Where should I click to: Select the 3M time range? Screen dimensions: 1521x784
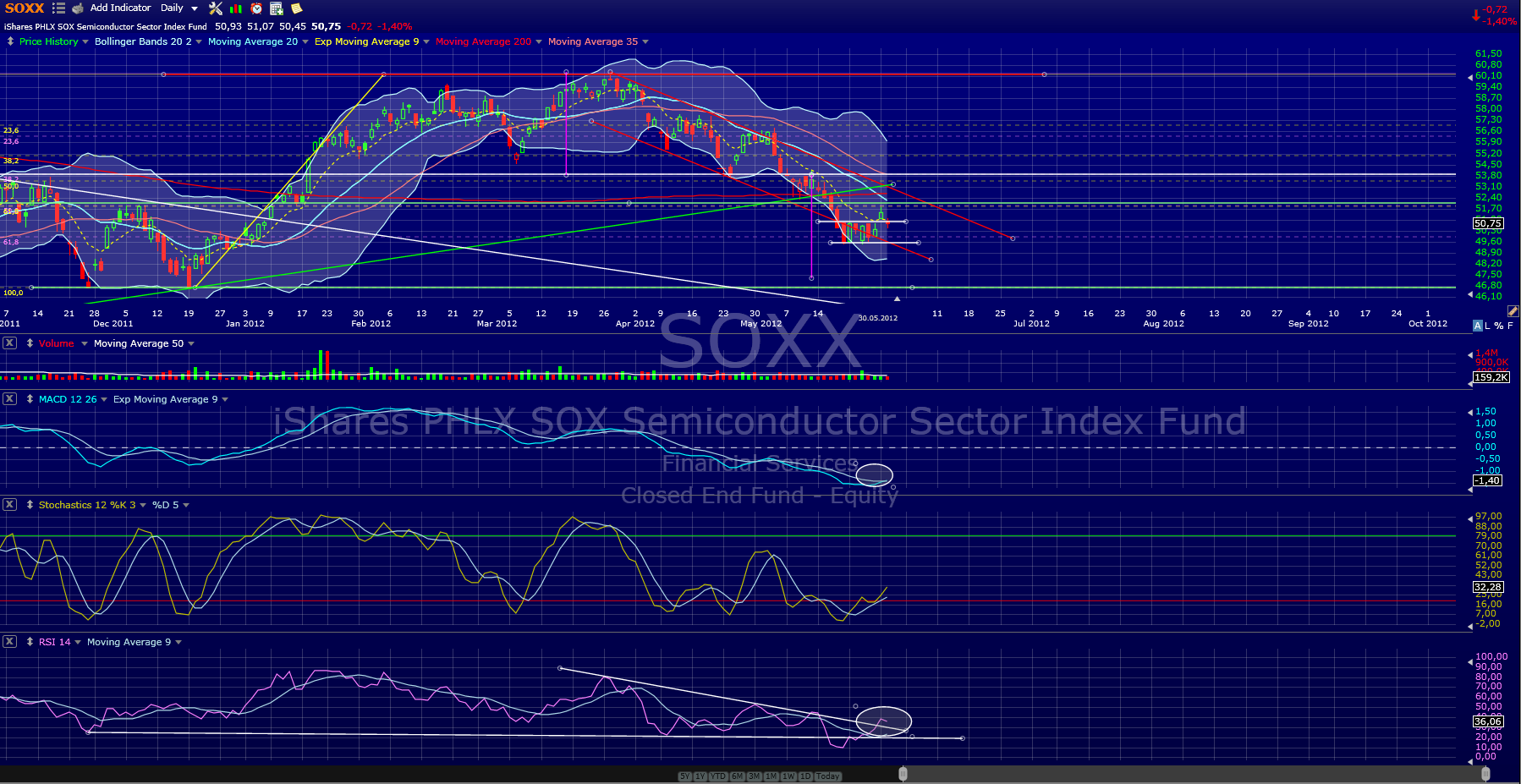pos(754,776)
